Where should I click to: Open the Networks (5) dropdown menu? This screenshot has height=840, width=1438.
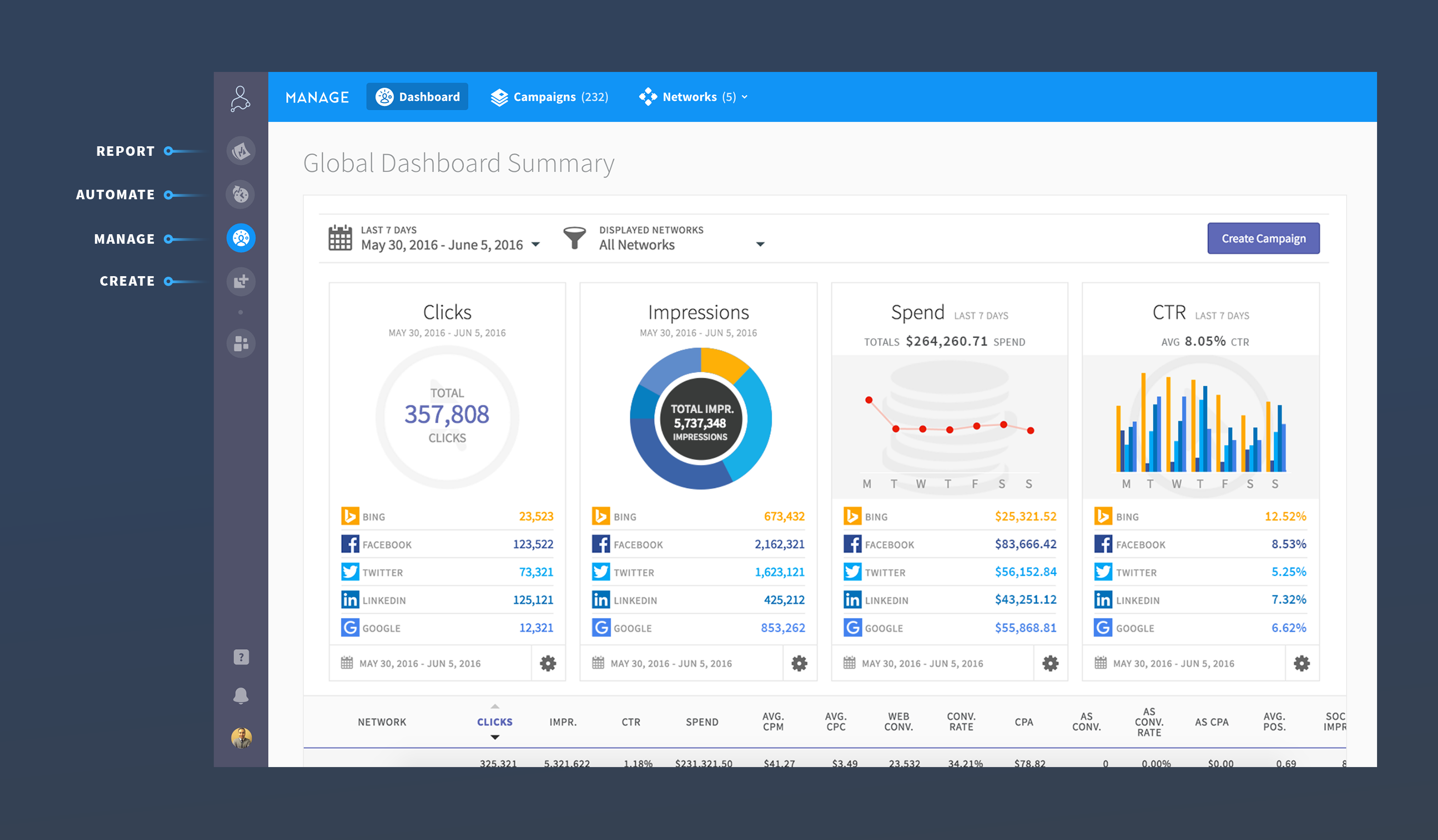click(x=693, y=97)
